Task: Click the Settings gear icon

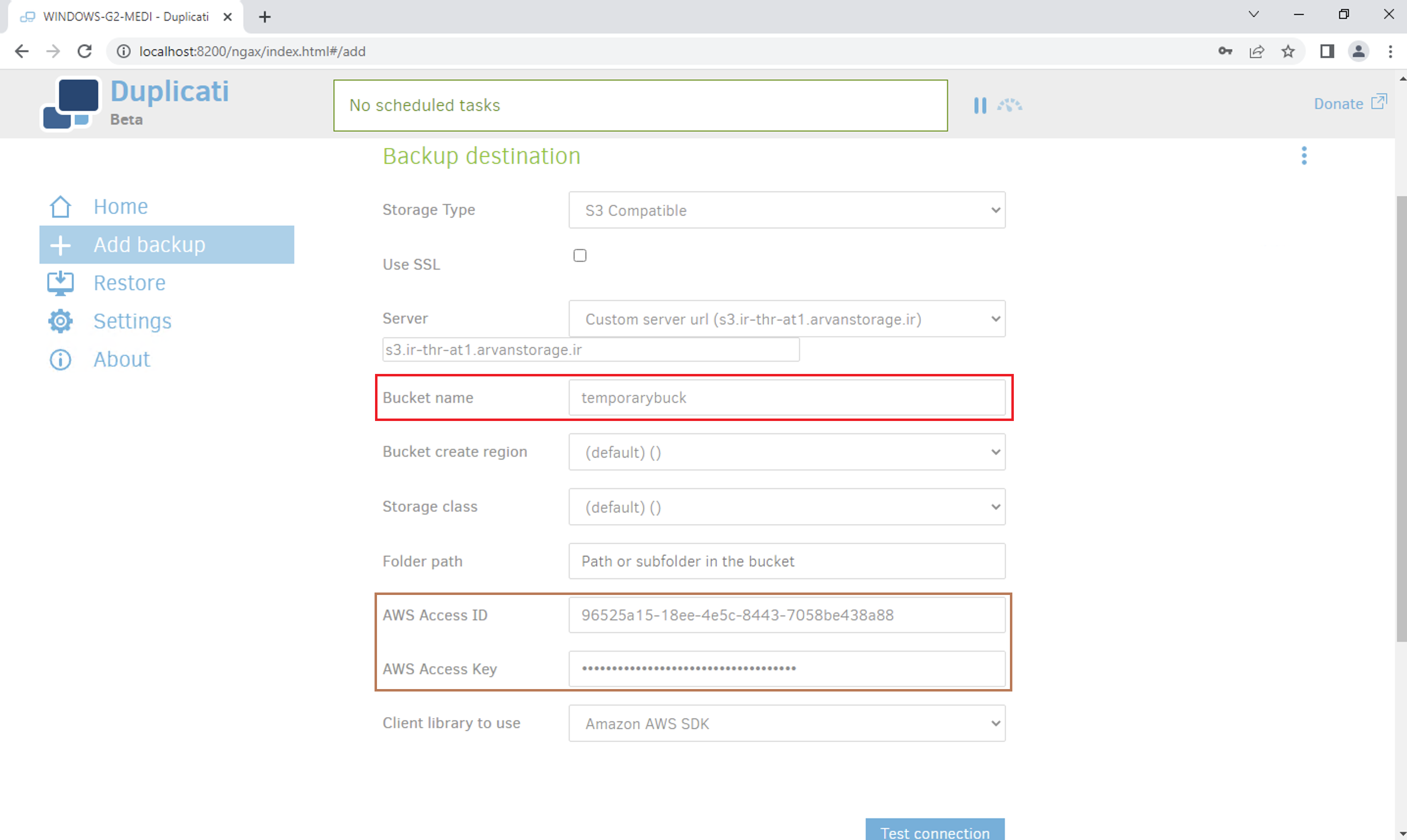Action: [x=61, y=321]
